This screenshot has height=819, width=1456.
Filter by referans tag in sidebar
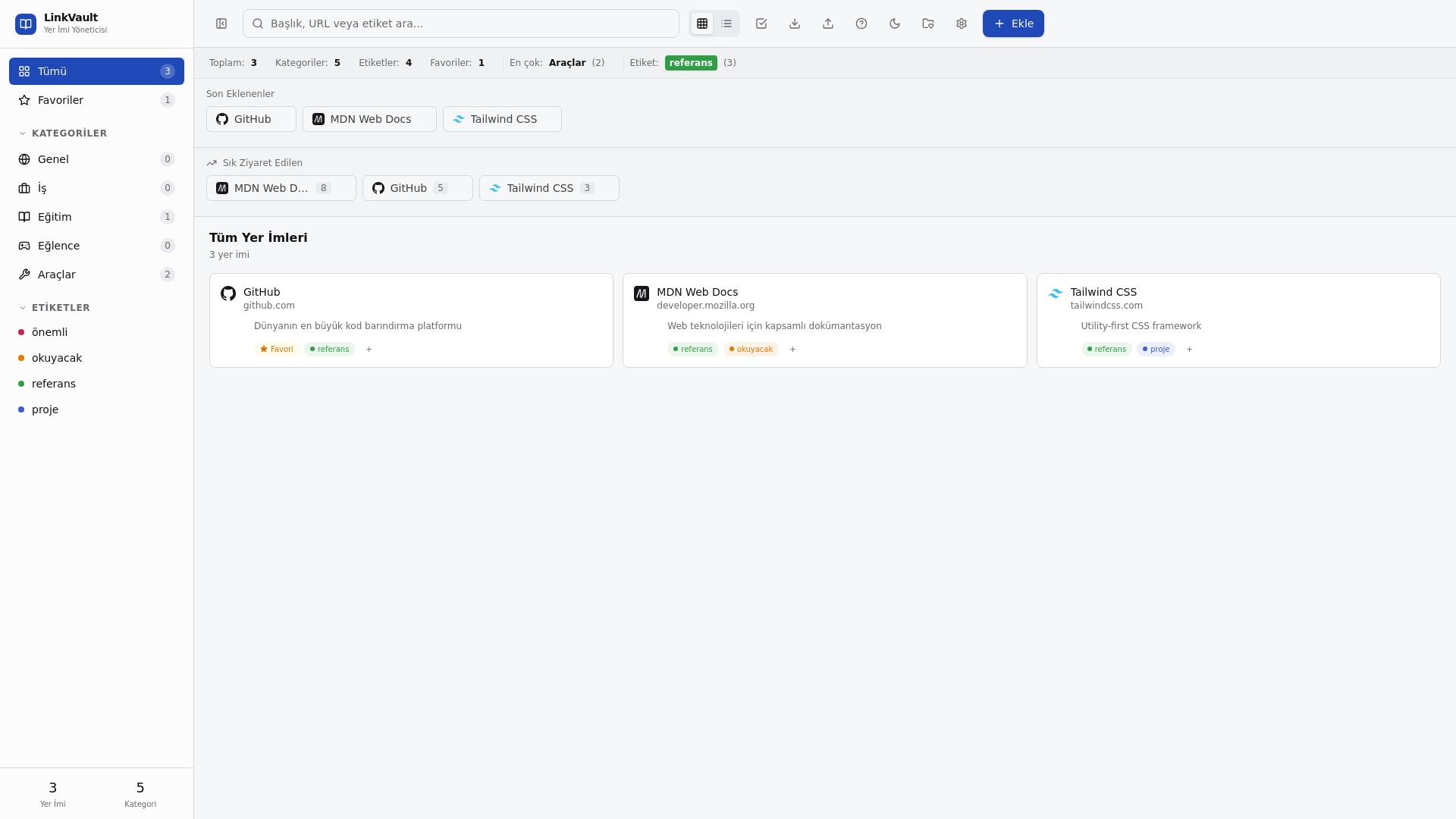tap(96, 384)
